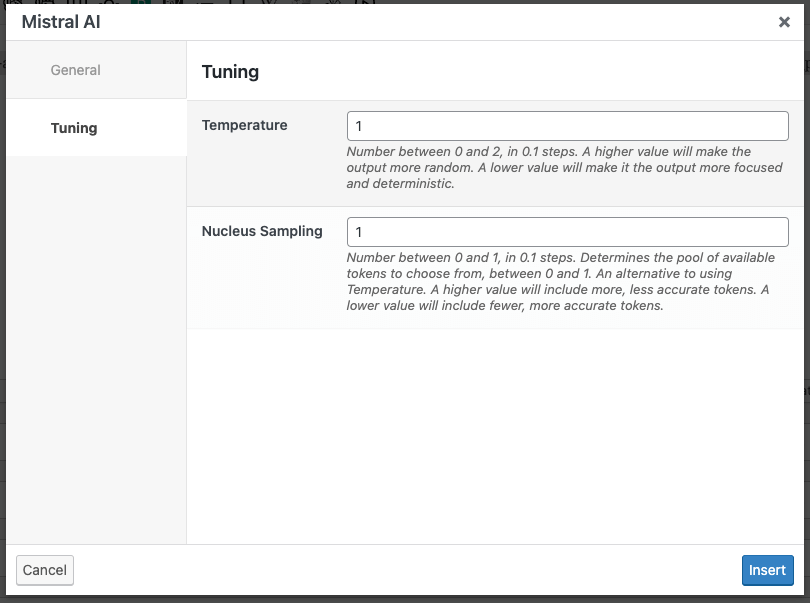Open General settings of Mistral AI
The width and height of the screenshot is (810, 603).
click(x=74, y=70)
